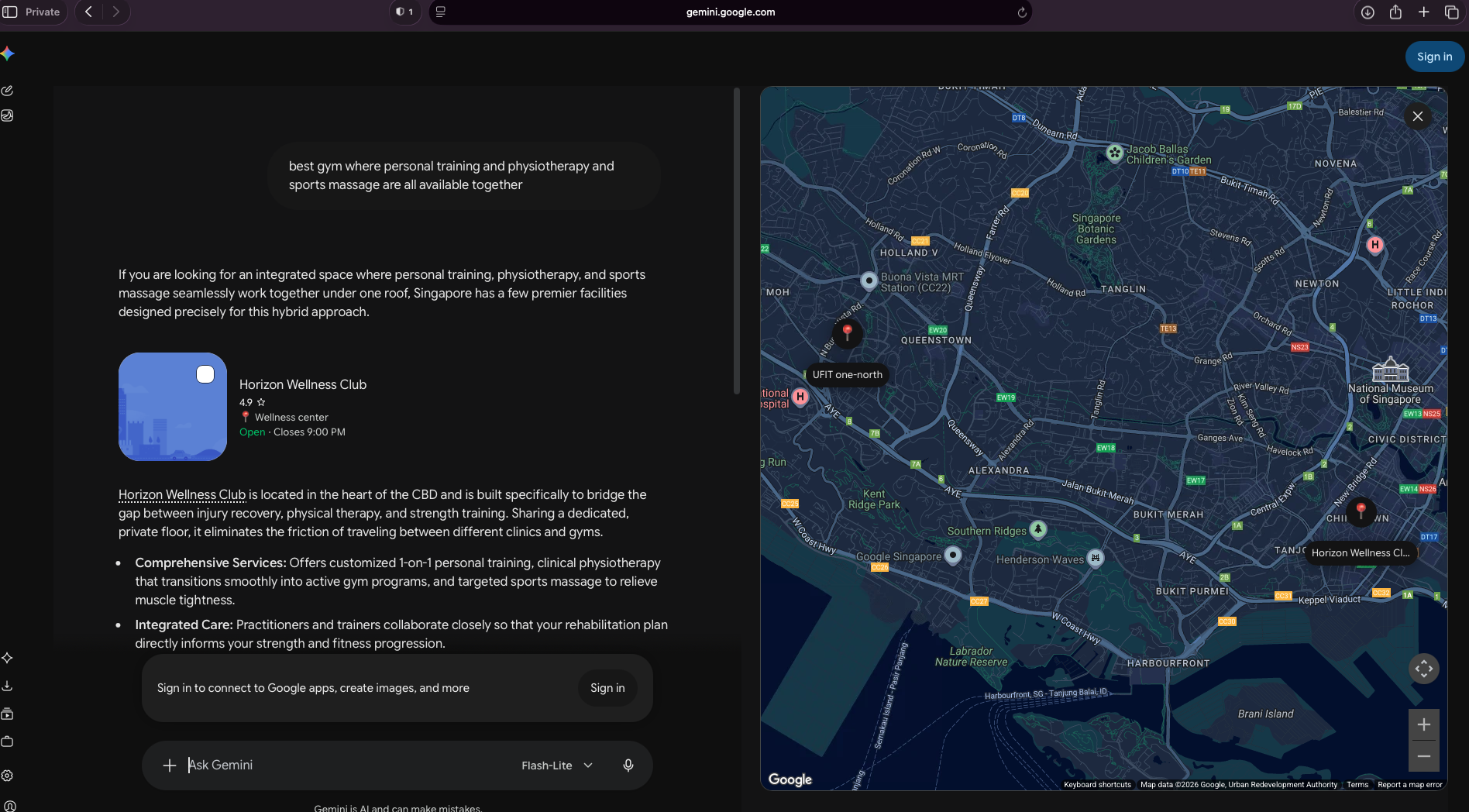The height and width of the screenshot is (812, 1469).
Task: Toggle the checkbox on Horizon Wellness Club image
Action: (x=205, y=374)
